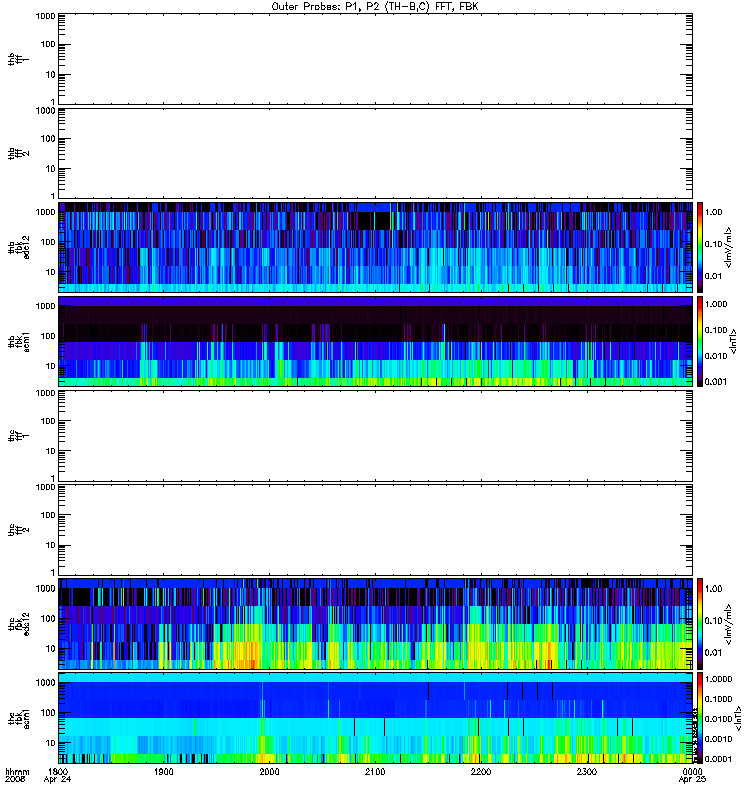Click the "<|mV/m|>" unit beside thc edc12 color bar
Screen dimensions: 750x800
(x=729, y=623)
